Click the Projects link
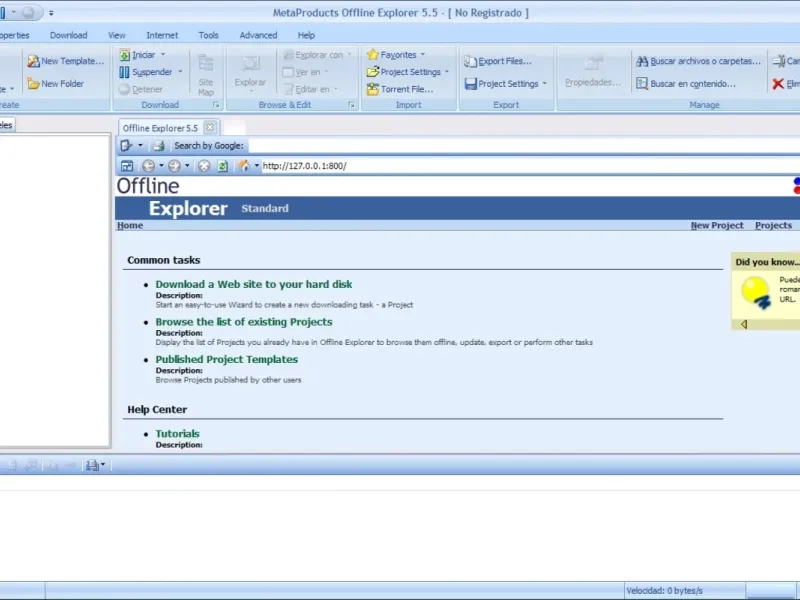The width and height of the screenshot is (800, 600). coord(773,226)
